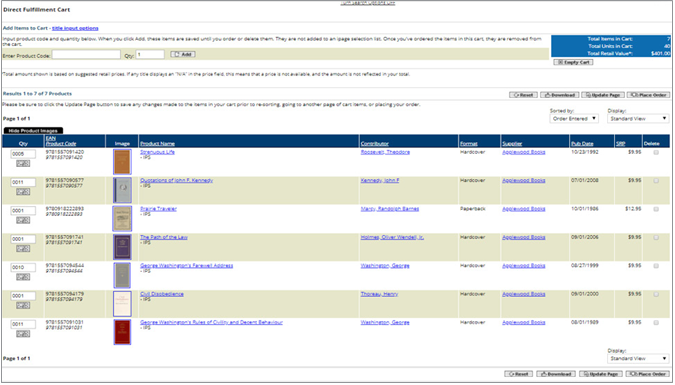This screenshot has width=675, height=385.
Task: Open the Farewell Address cover thumbnail
Action: (x=122, y=276)
